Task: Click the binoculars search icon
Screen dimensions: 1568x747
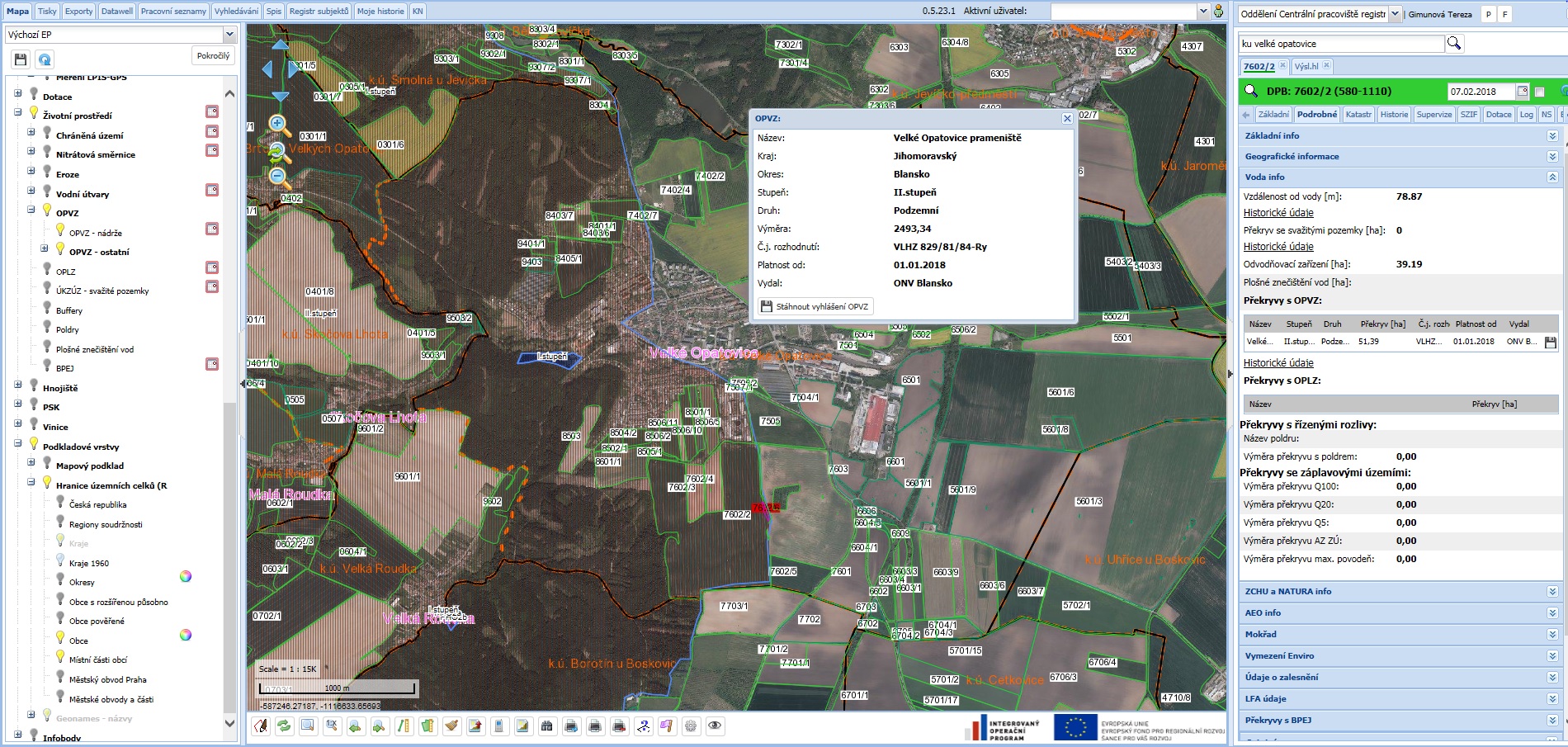Action: [x=547, y=726]
